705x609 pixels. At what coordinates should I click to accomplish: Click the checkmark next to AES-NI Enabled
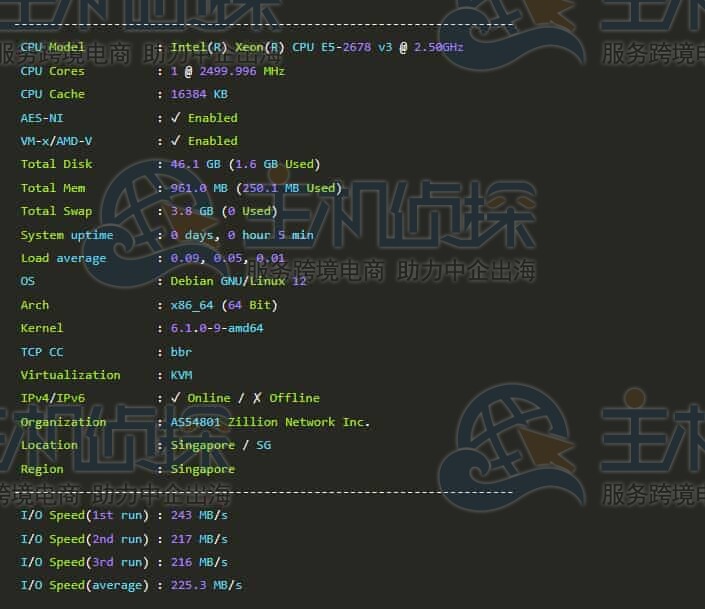tap(176, 118)
